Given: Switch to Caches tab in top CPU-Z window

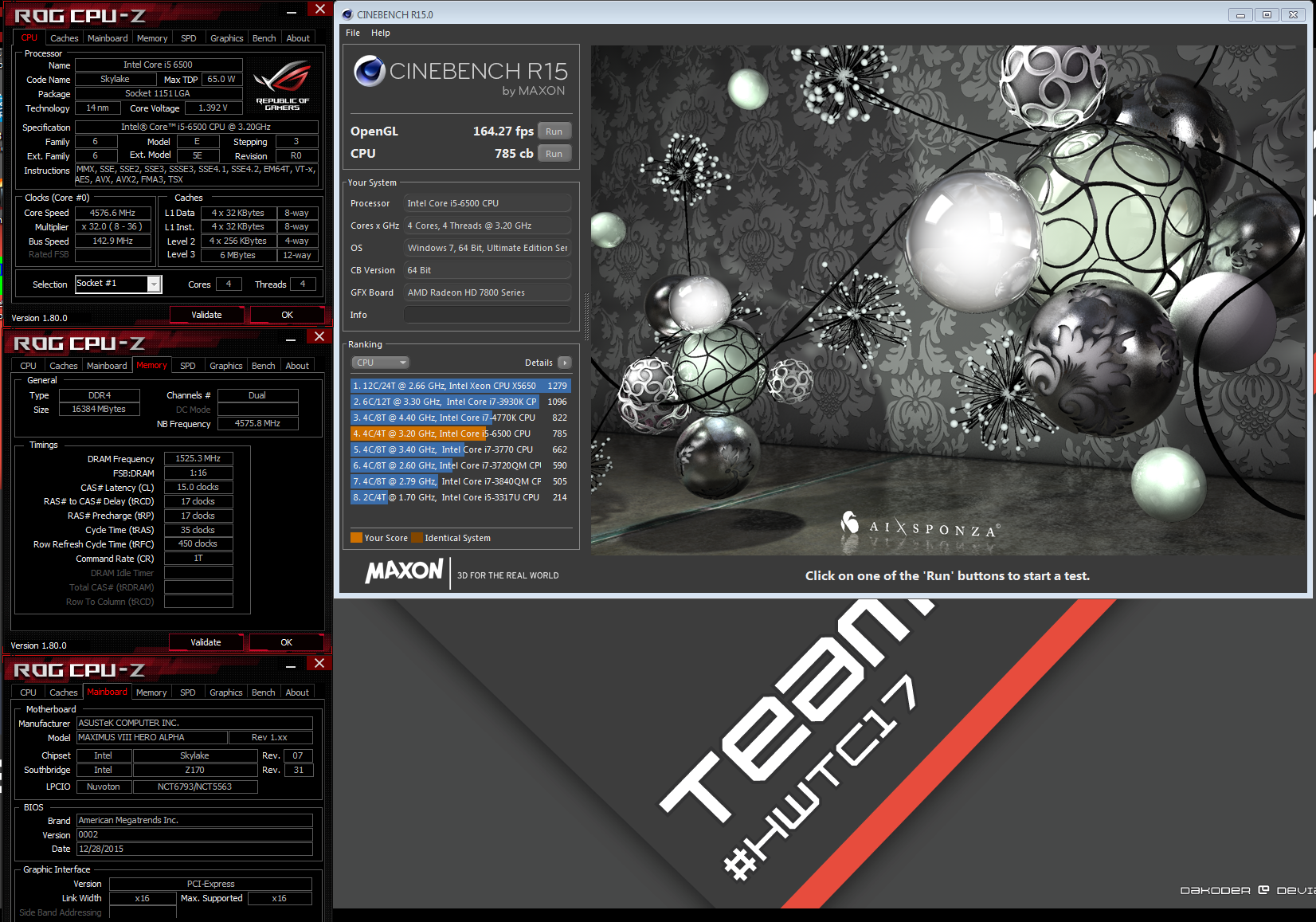Looking at the screenshot, I should pos(65,38).
